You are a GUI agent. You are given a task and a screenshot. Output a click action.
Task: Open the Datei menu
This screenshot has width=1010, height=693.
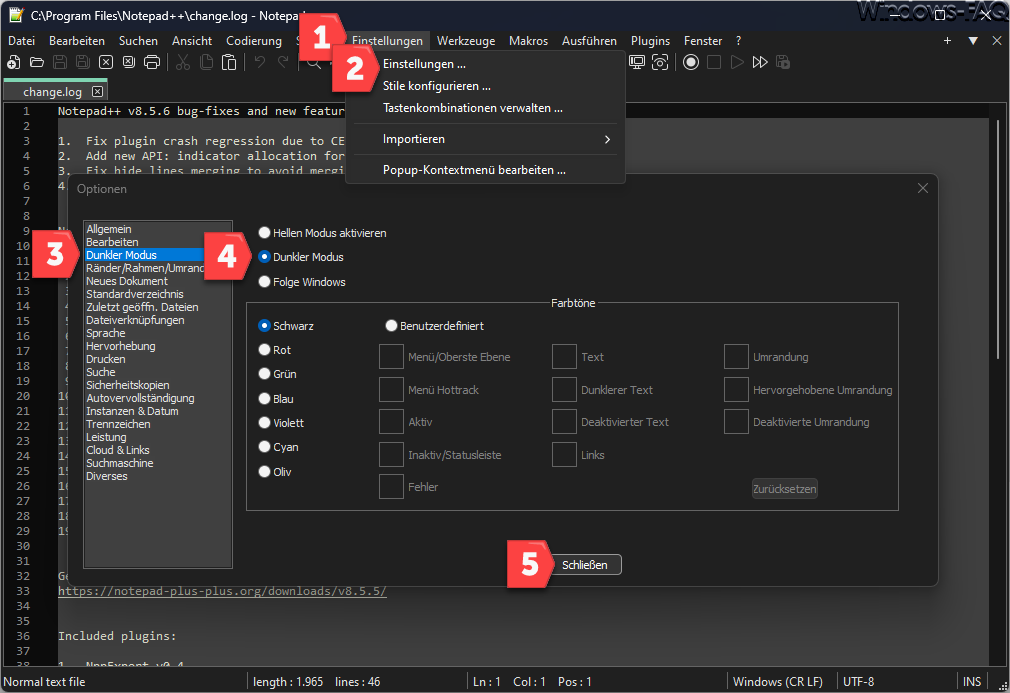click(22, 41)
